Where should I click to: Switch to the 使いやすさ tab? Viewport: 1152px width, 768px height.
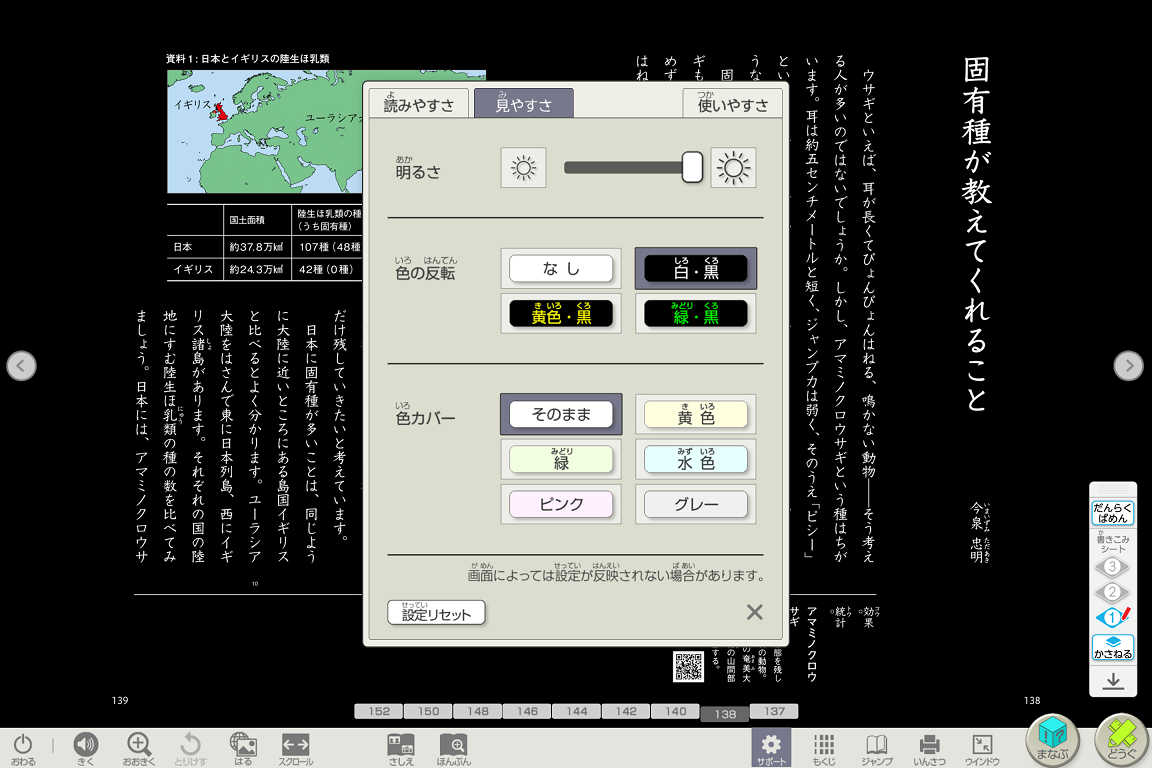(732, 103)
